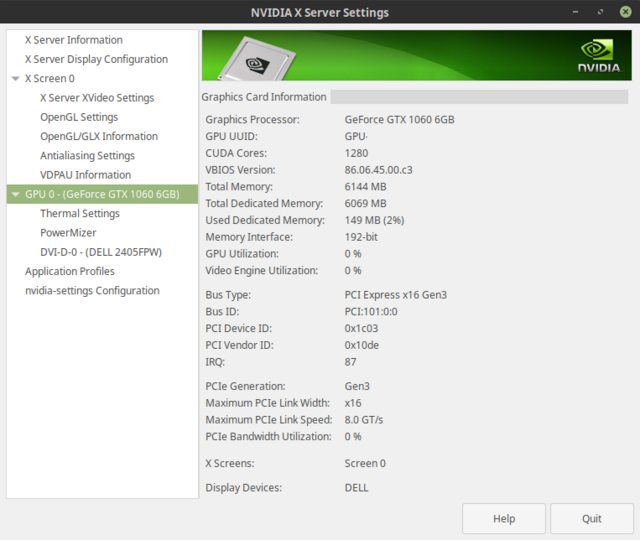Click Used Dedicated Memory 149 MB (2%)

[x=374, y=220]
